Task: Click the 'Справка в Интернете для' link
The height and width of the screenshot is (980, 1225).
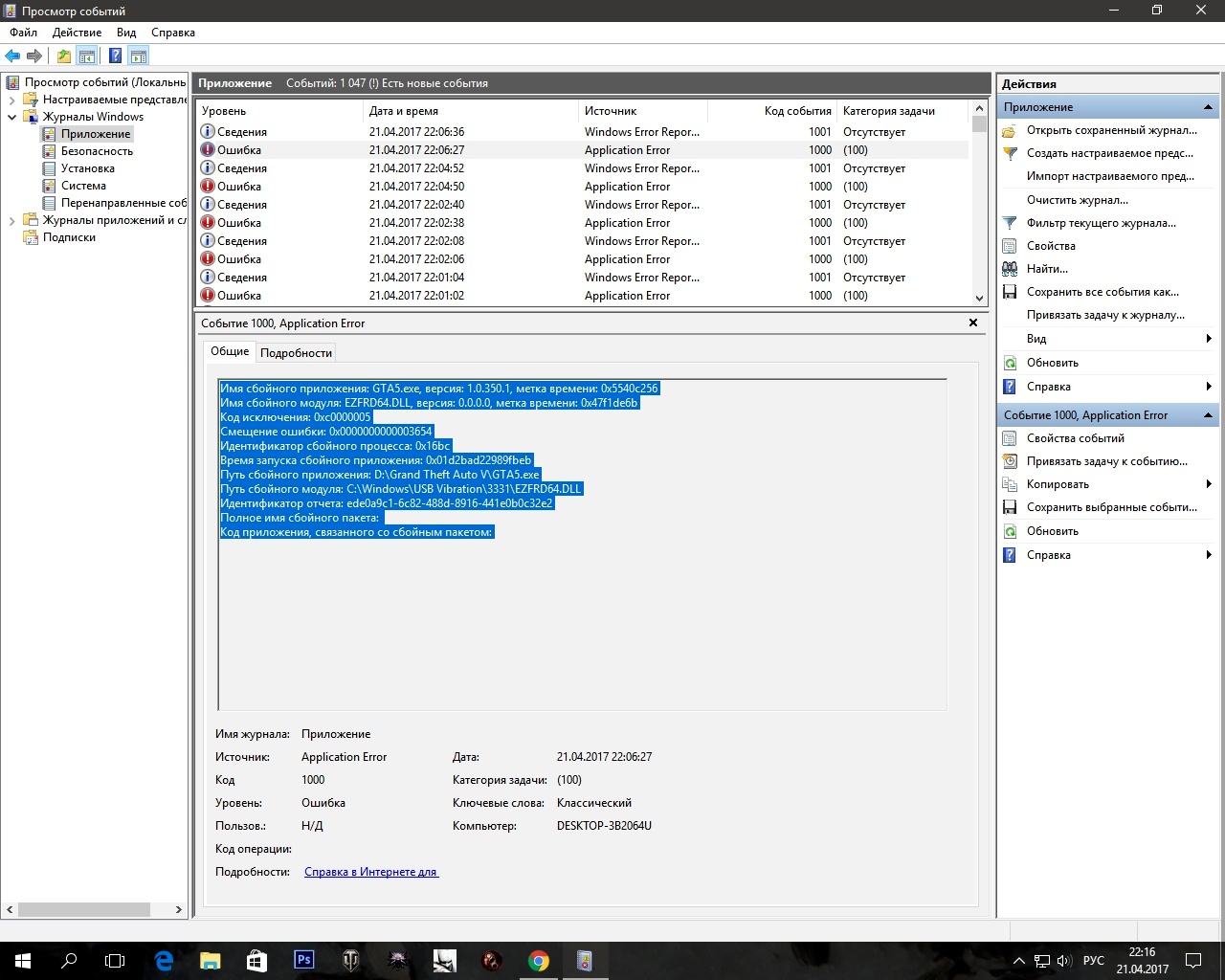Action: [371, 872]
